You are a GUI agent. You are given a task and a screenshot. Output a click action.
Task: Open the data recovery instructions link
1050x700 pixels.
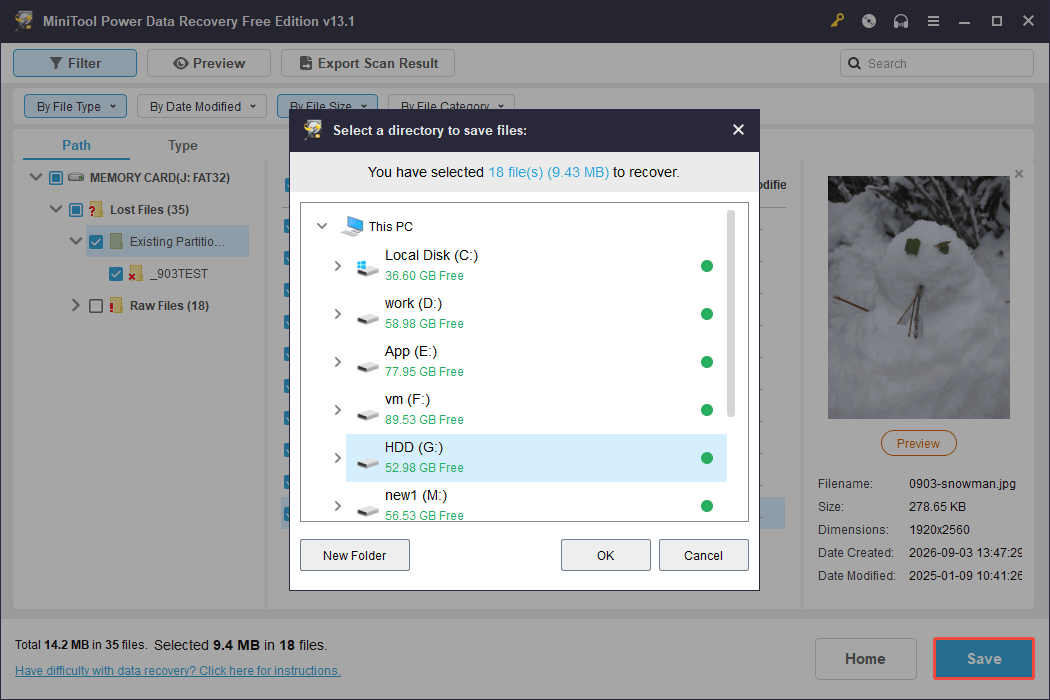click(177, 671)
